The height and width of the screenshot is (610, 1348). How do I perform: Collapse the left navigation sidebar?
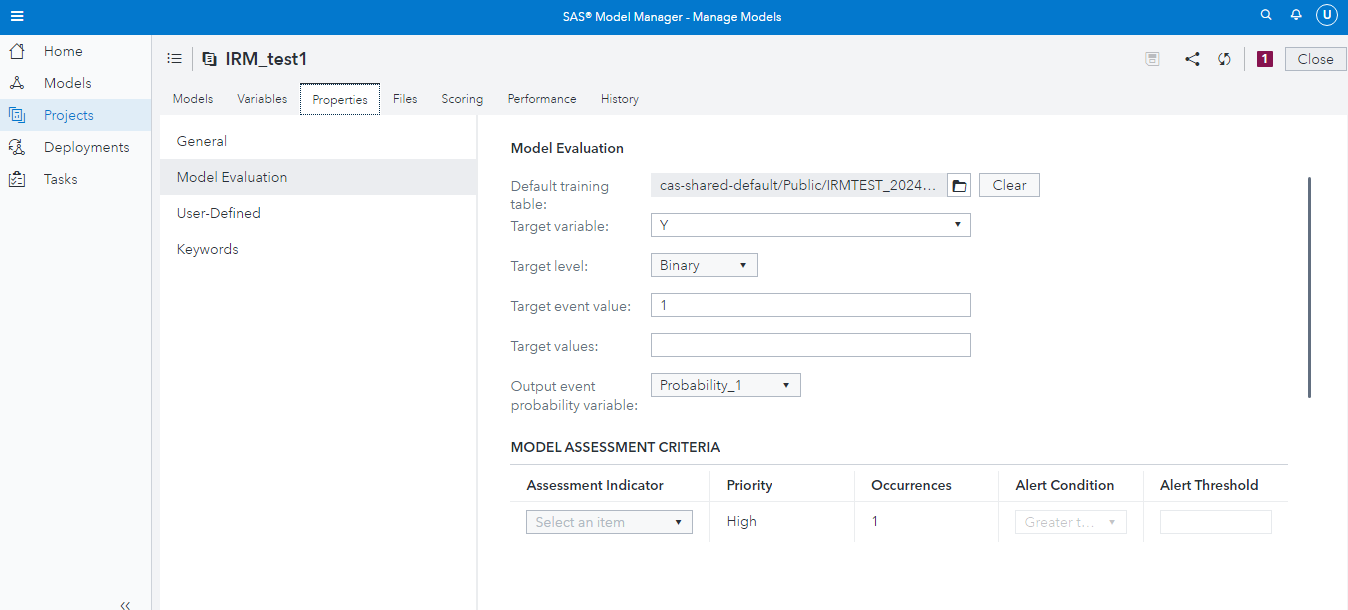125,604
